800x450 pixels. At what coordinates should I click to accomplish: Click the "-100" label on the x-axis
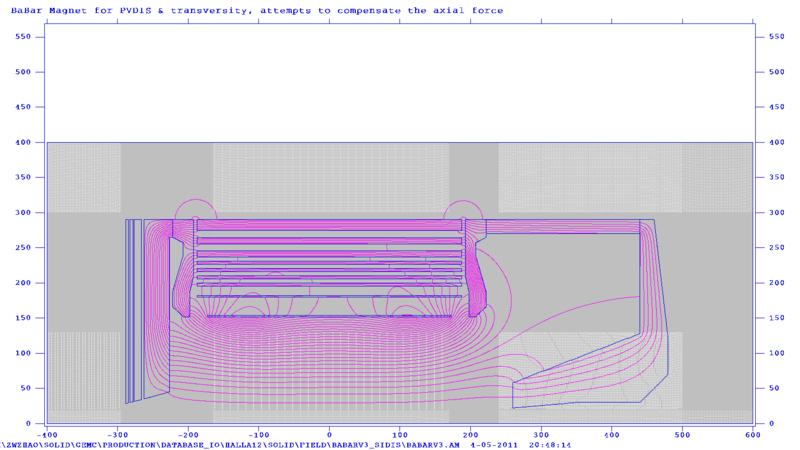click(259, 435)
